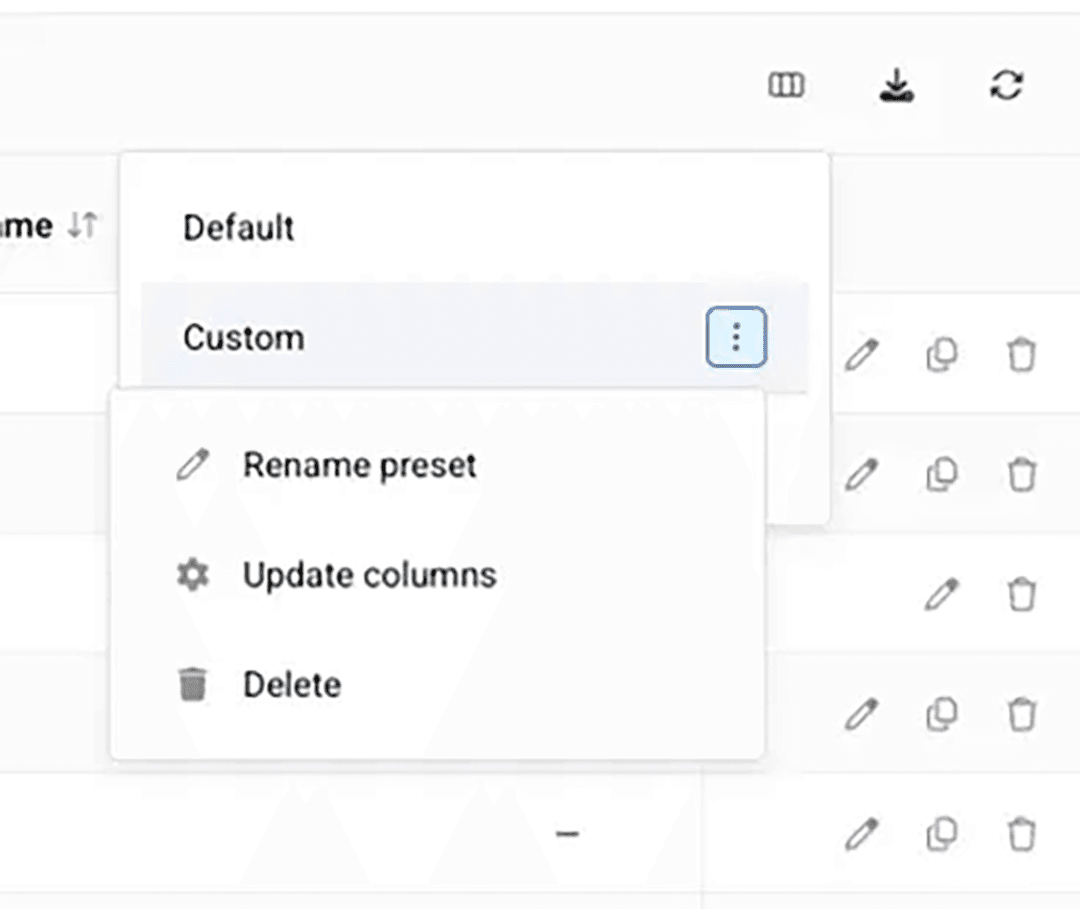Click the trash icon in second table row
Viewport: 1080px width, 909px height.
pos(1021,474)
